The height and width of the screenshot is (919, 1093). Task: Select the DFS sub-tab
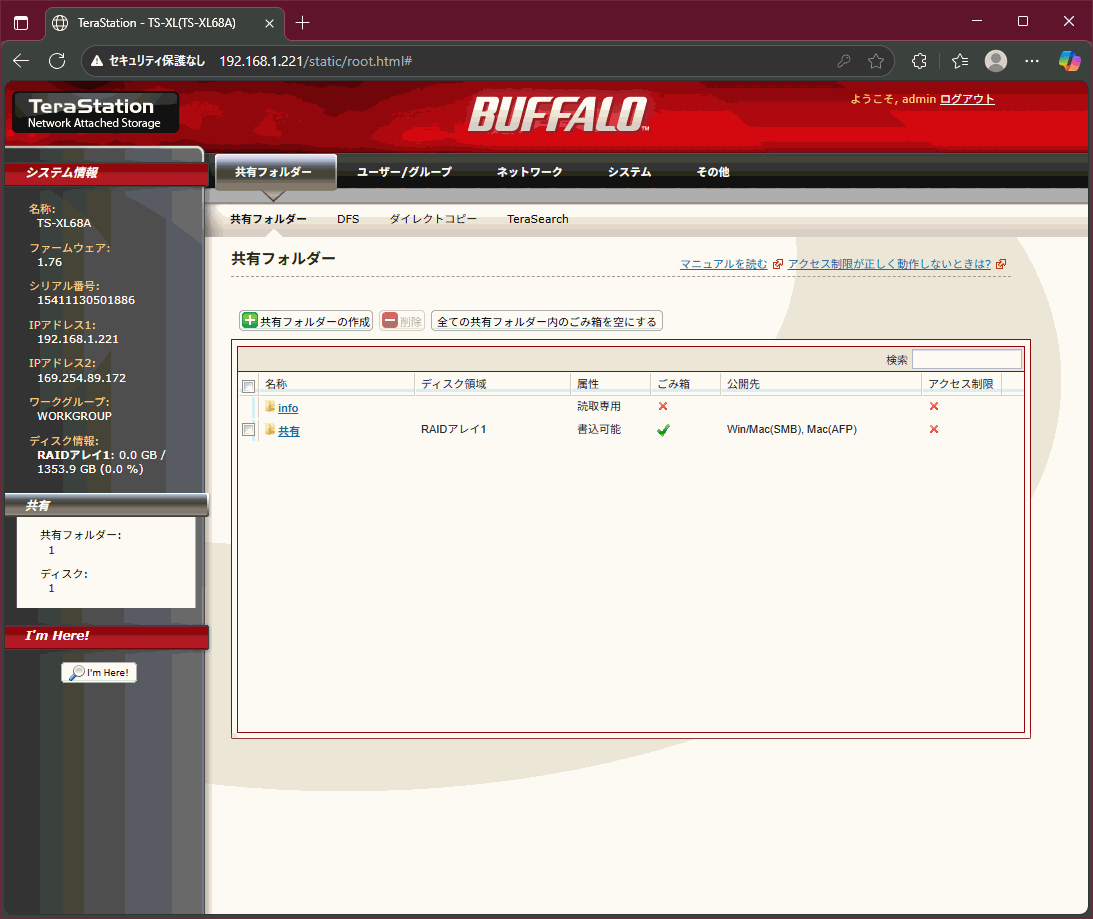(348, 219)
